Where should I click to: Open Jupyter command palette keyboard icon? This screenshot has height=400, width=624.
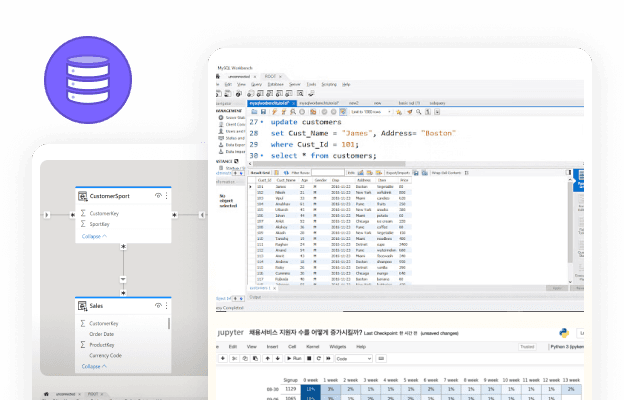click(x=381, y=359)
